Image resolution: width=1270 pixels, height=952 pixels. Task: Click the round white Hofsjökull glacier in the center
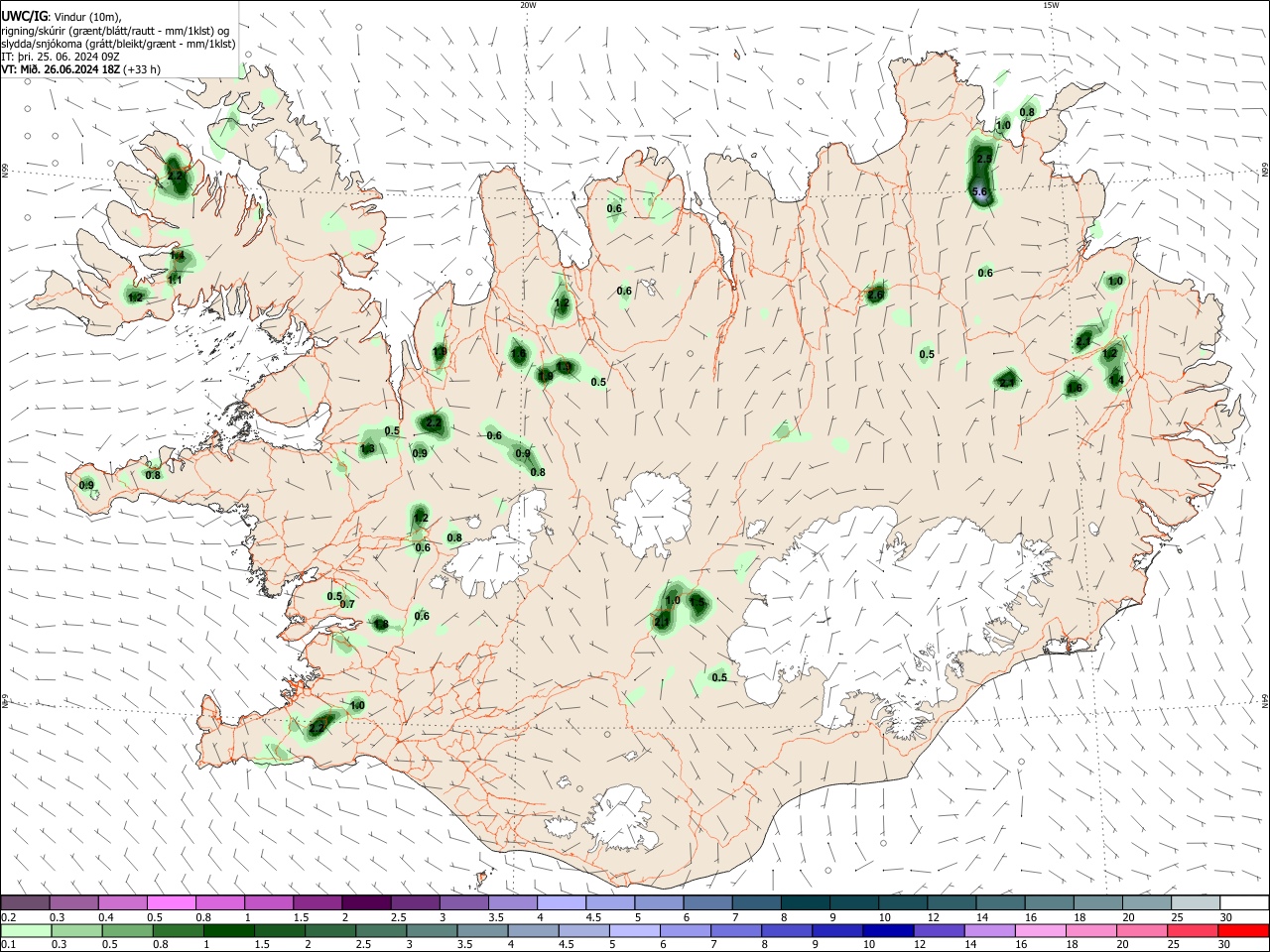(x=652, y=515)
